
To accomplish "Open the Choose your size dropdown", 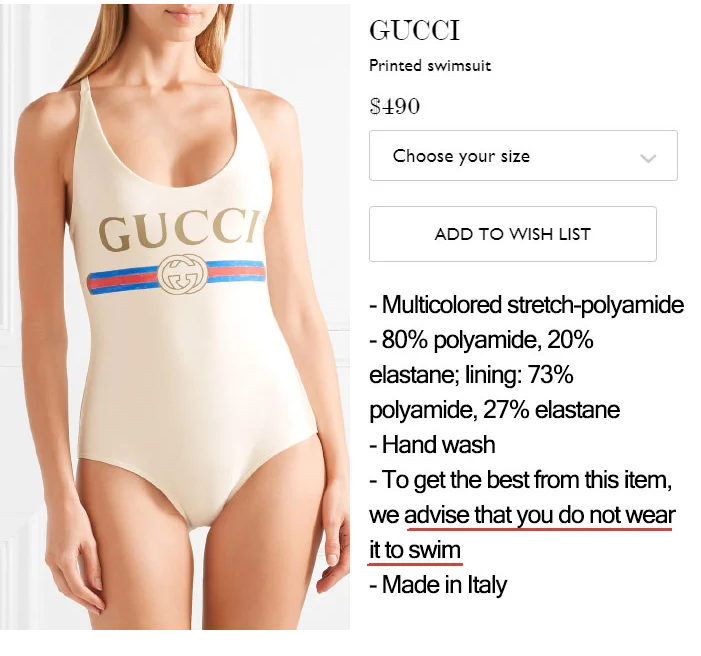I will (x=523, y=156).
